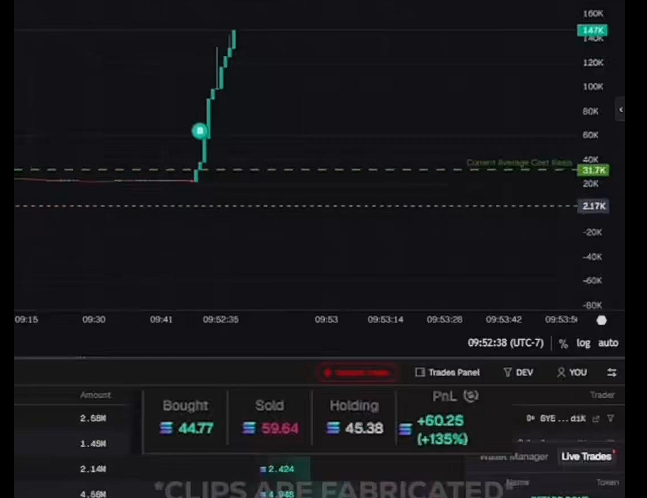Select the 2.14M amount row
647x498 pixels.
(x=93, y=469)
